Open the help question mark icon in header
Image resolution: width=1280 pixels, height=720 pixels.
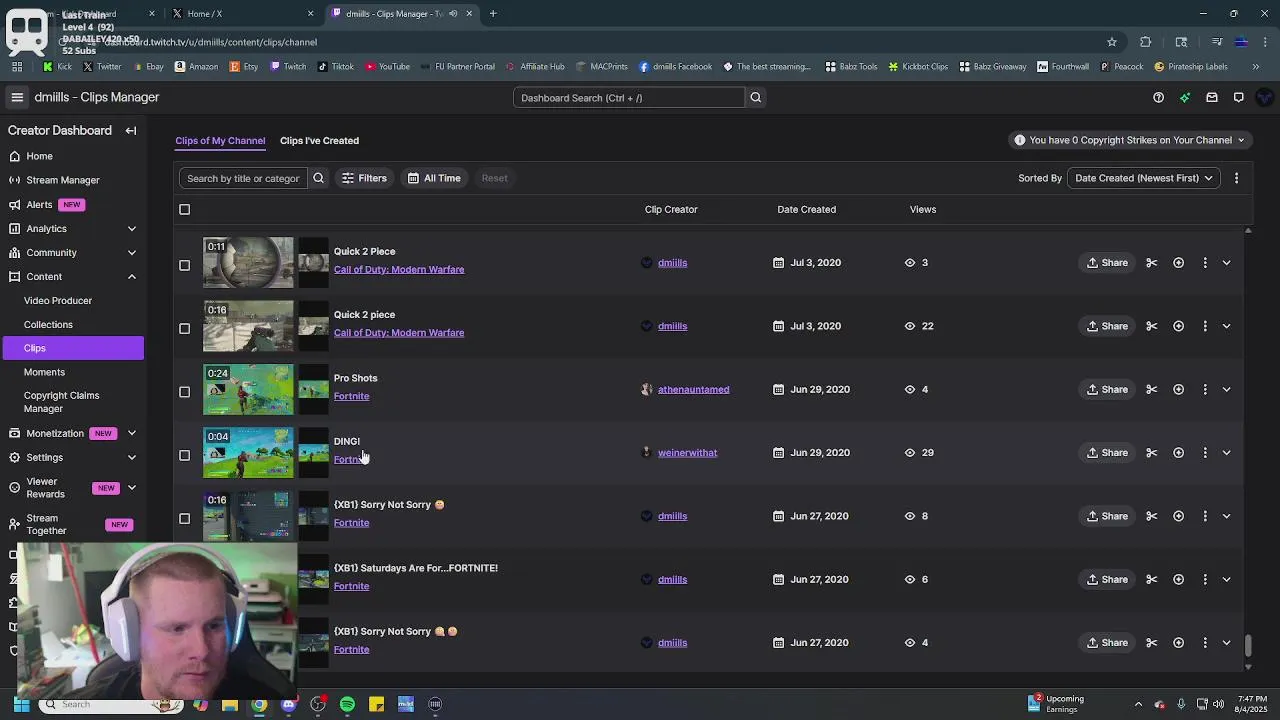click(1158, 97)
